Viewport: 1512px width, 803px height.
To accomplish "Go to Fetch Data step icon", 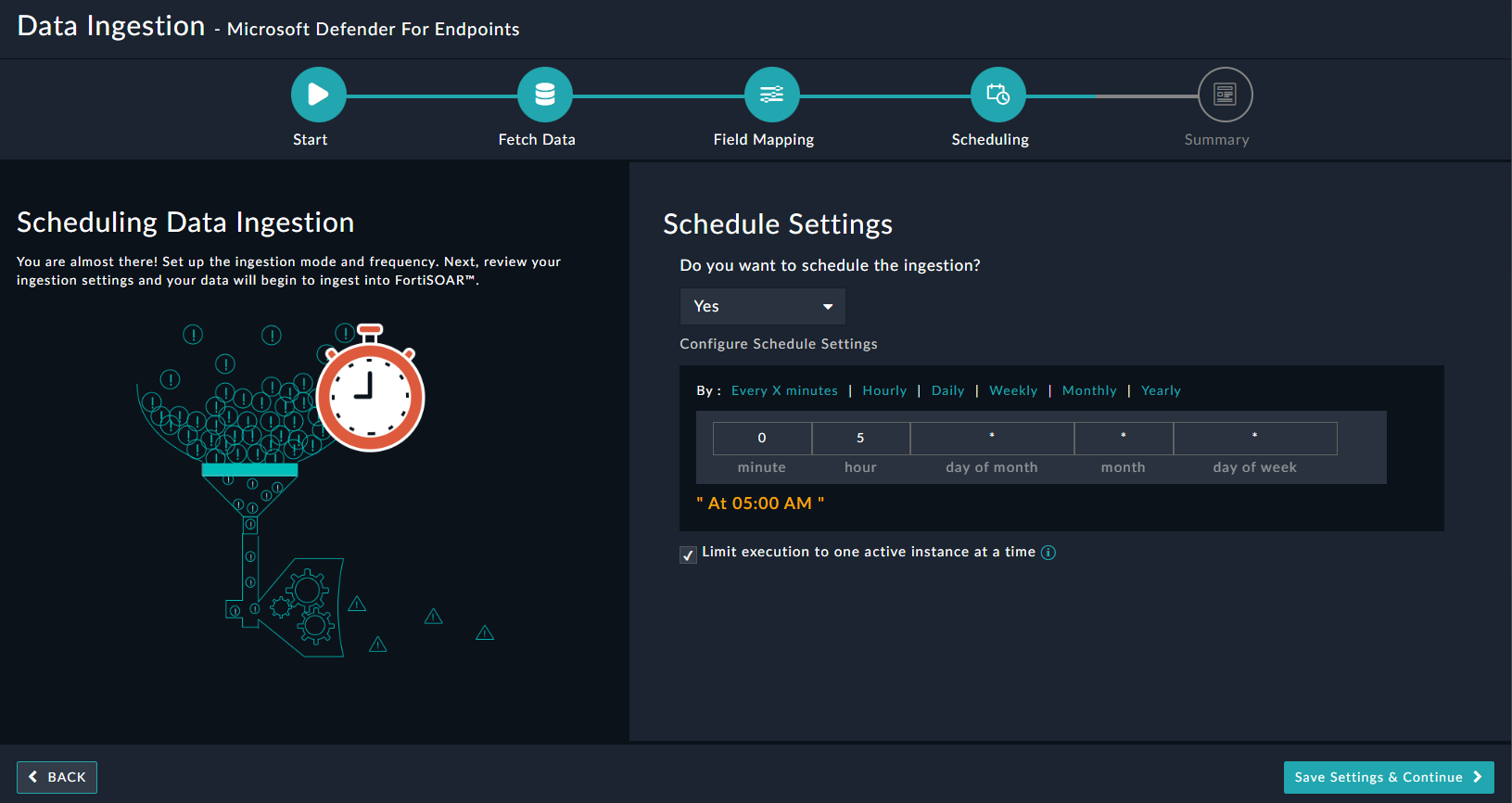I will coord(545,95).
